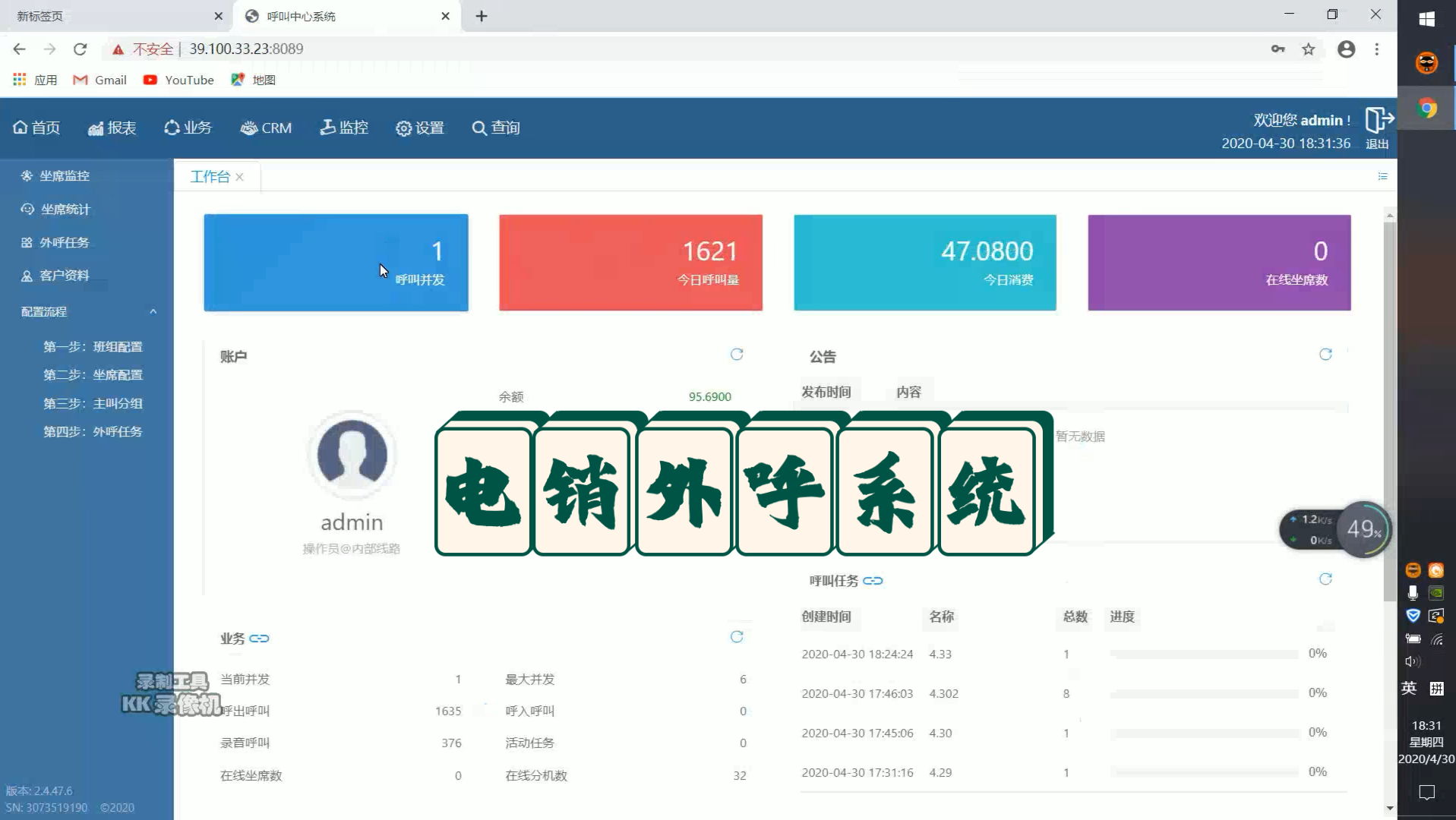The width and height of the screenshot is (1456, 820).
Task: Close the 工作台 tab
Action: 240,177
